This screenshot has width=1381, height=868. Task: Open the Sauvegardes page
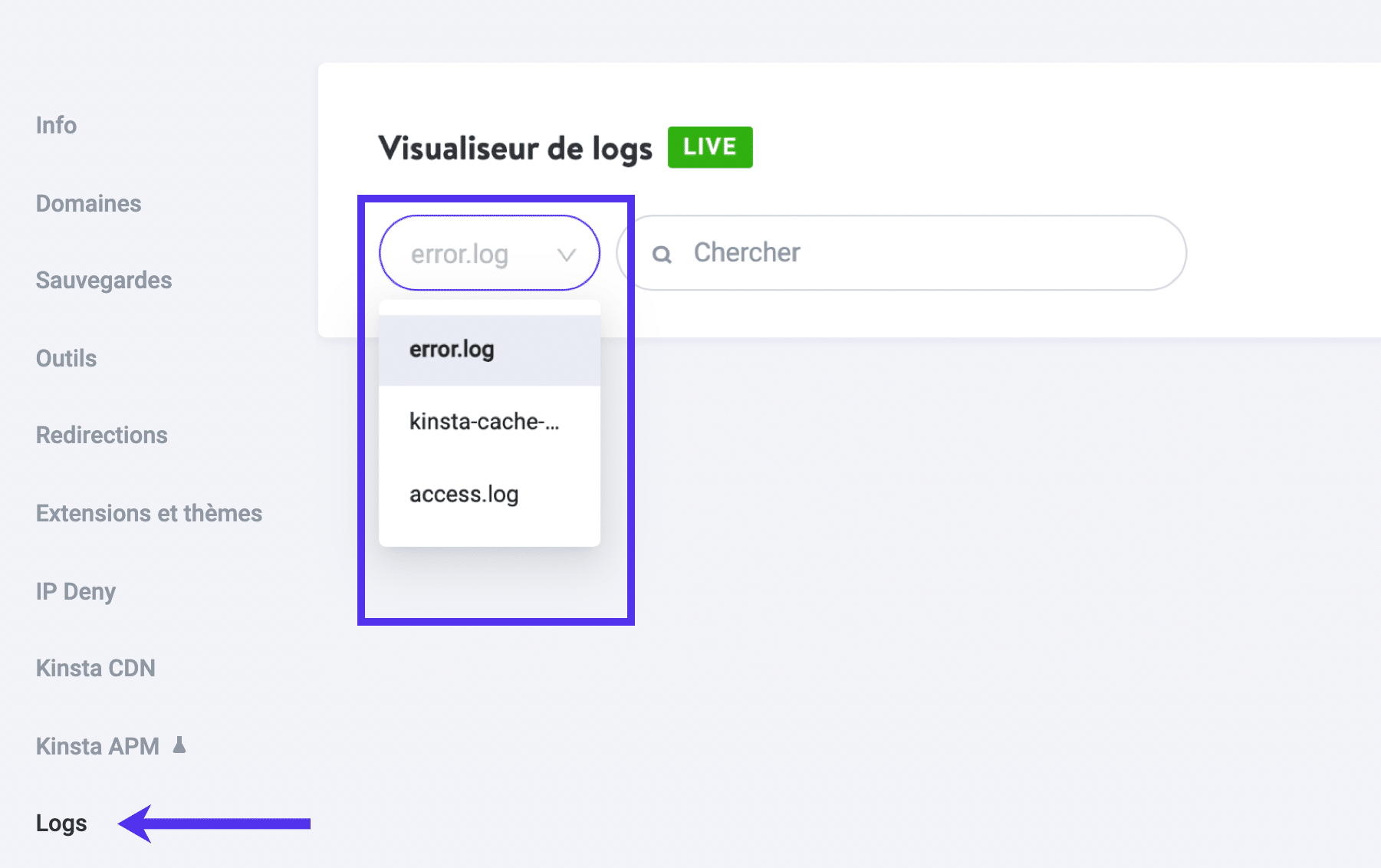(x=104, y=279)
